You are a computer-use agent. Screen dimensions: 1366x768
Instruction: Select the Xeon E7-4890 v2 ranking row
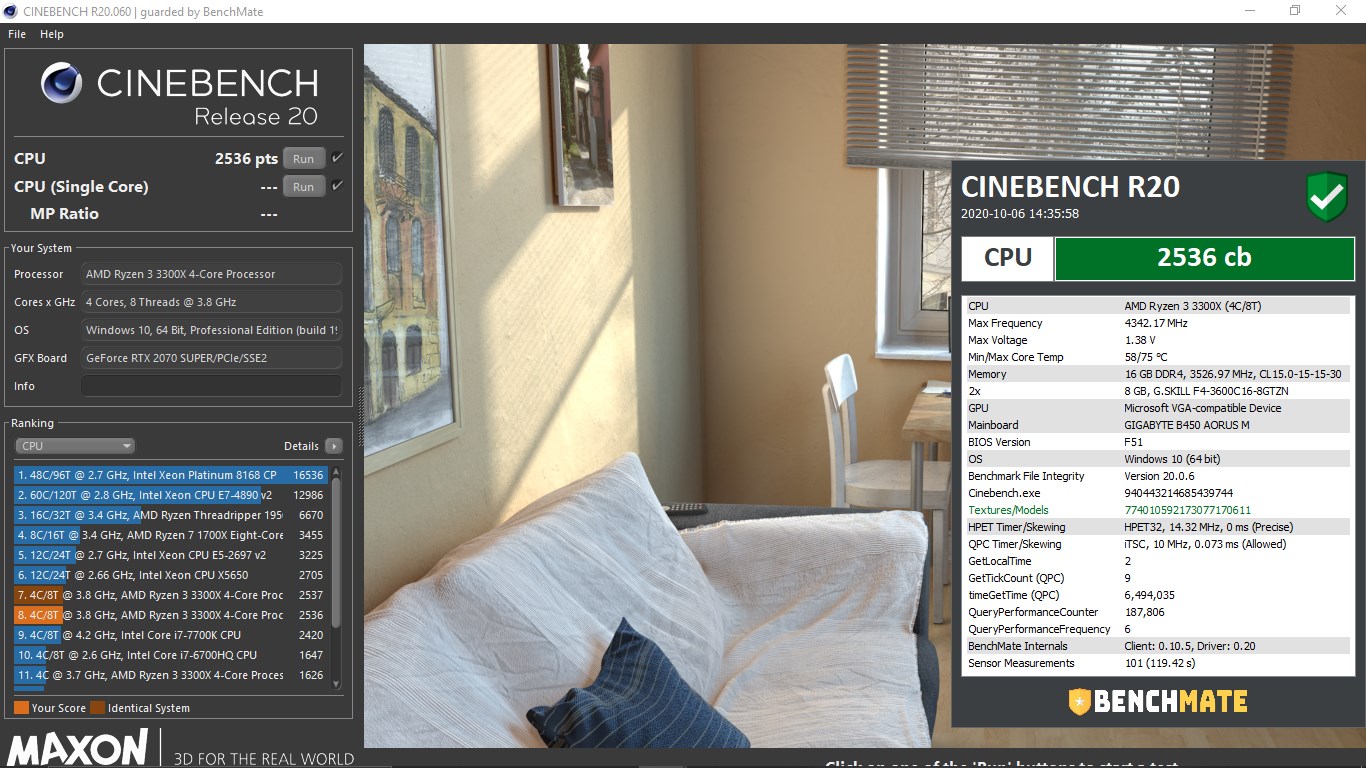172,495
